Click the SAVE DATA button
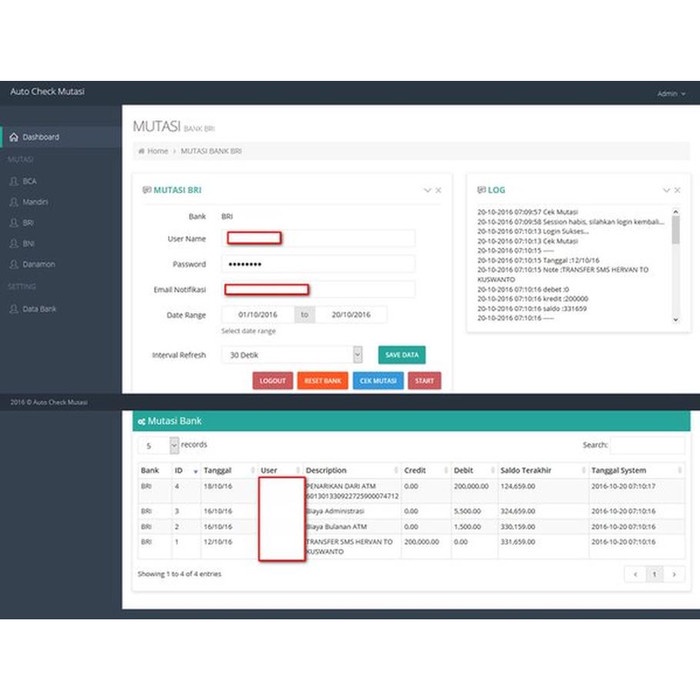The width and height of the screenshot is (700, 700). pyautogui.click(x=402, y=355)
